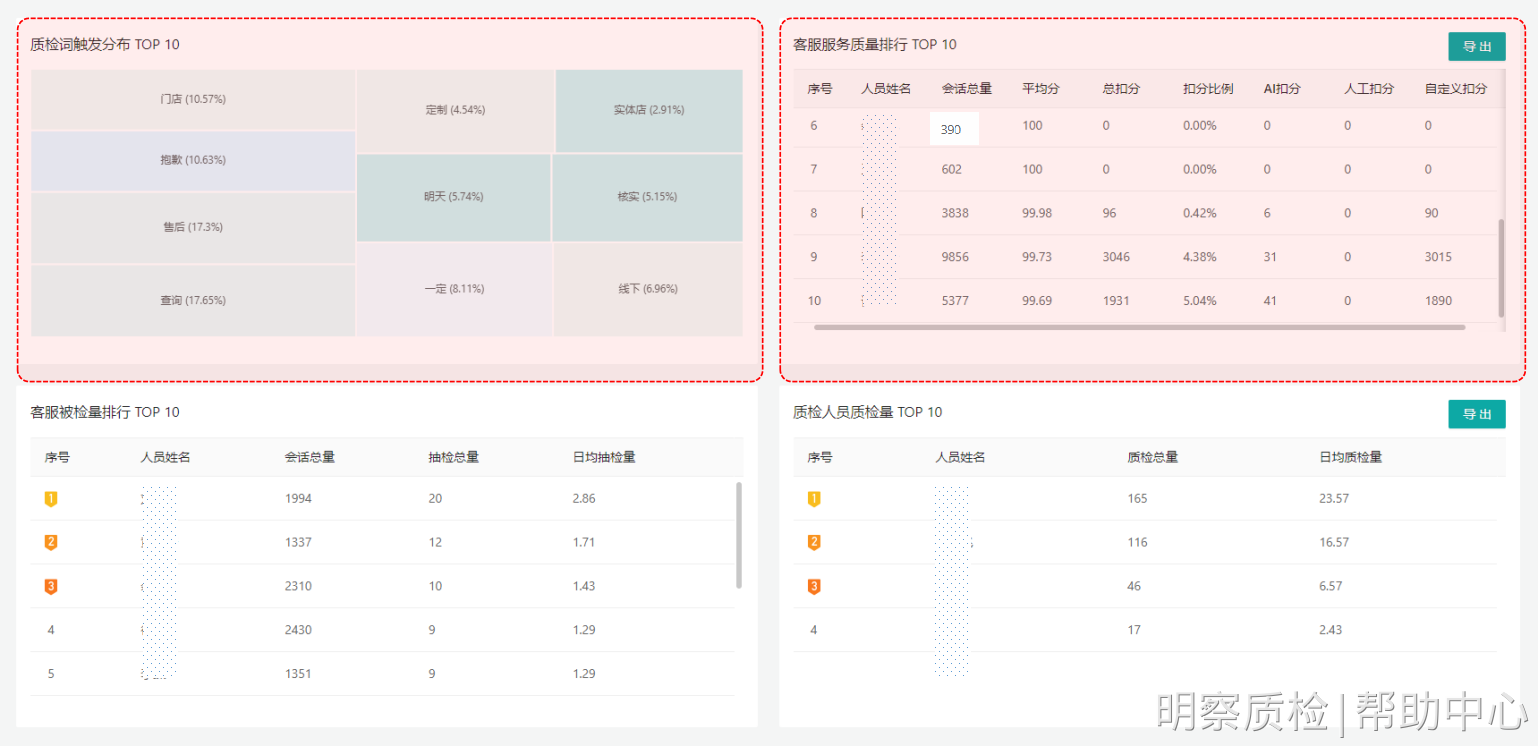Click 总扣分 column header
Image resolution: width=1538 pixels, height=747 pixels.
pos(1121,89)
